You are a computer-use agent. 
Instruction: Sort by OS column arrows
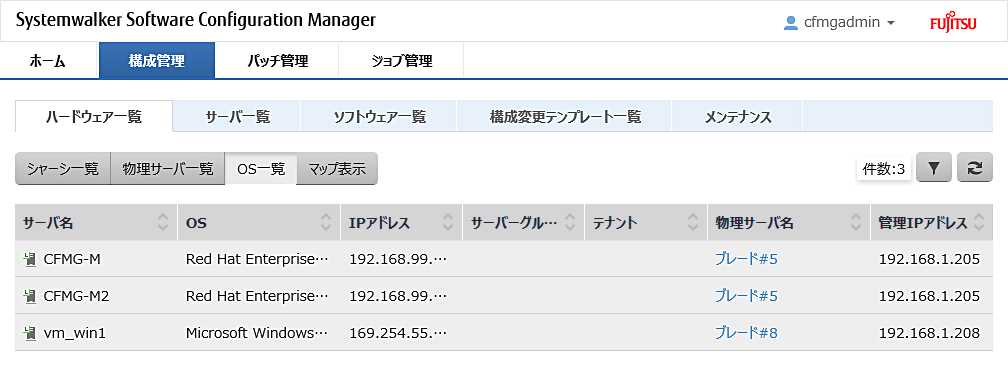(x=326, y=222)
